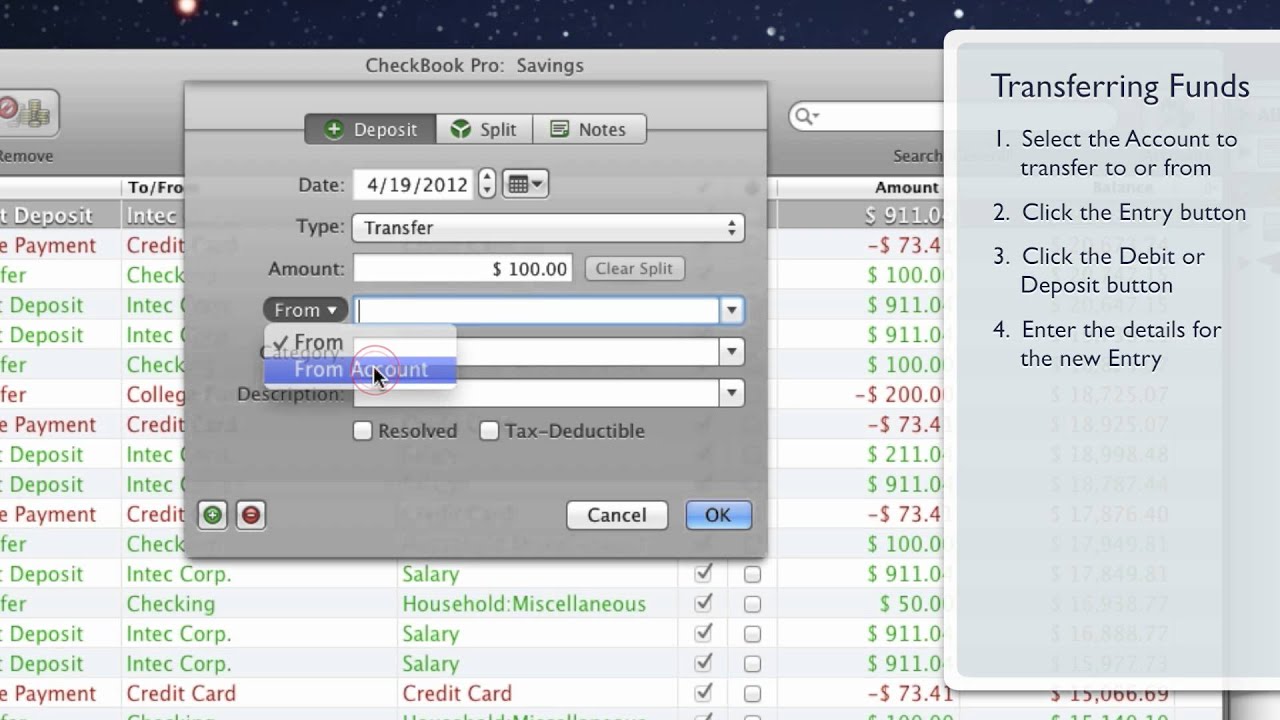Viewport: 1280px width, 720px height.
Task: Toggle the Resolved checkbox
Action: pyautogui.click(x=363, y=431)
